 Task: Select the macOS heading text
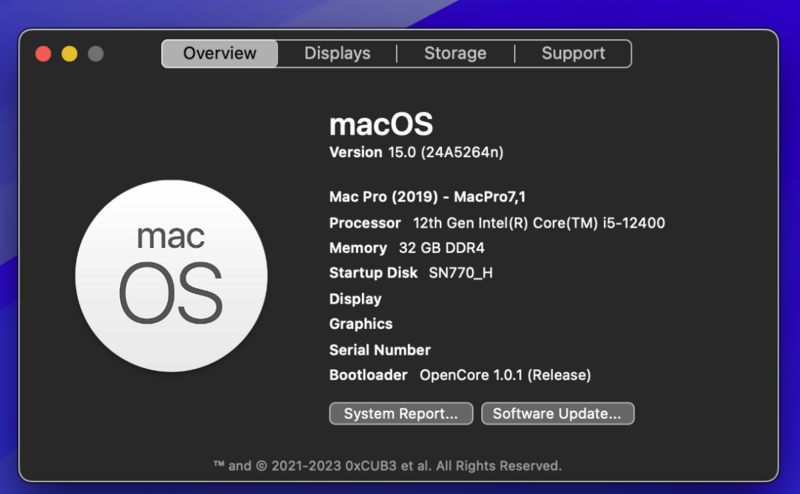[x=381, y=125]
